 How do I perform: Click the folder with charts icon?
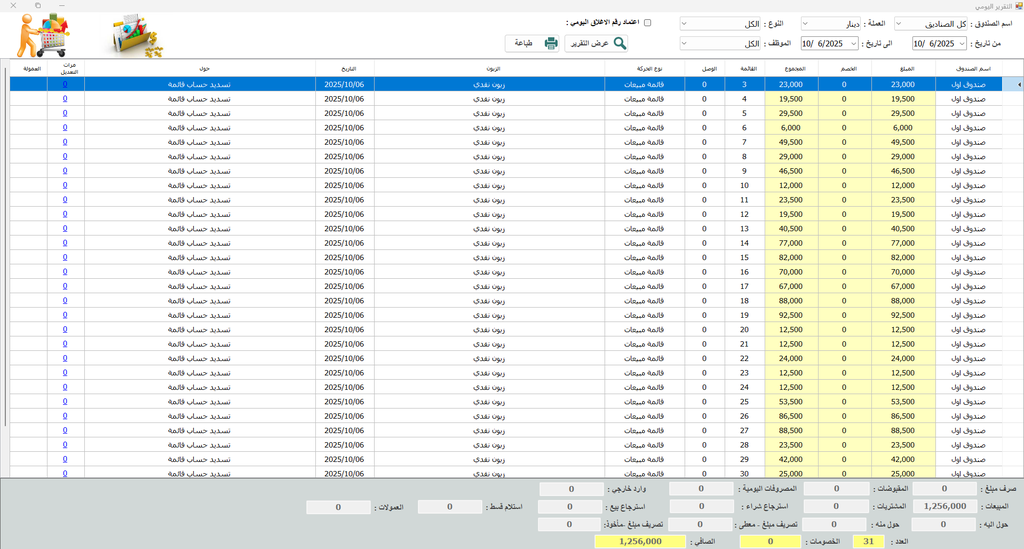click(x=137, y=37)
